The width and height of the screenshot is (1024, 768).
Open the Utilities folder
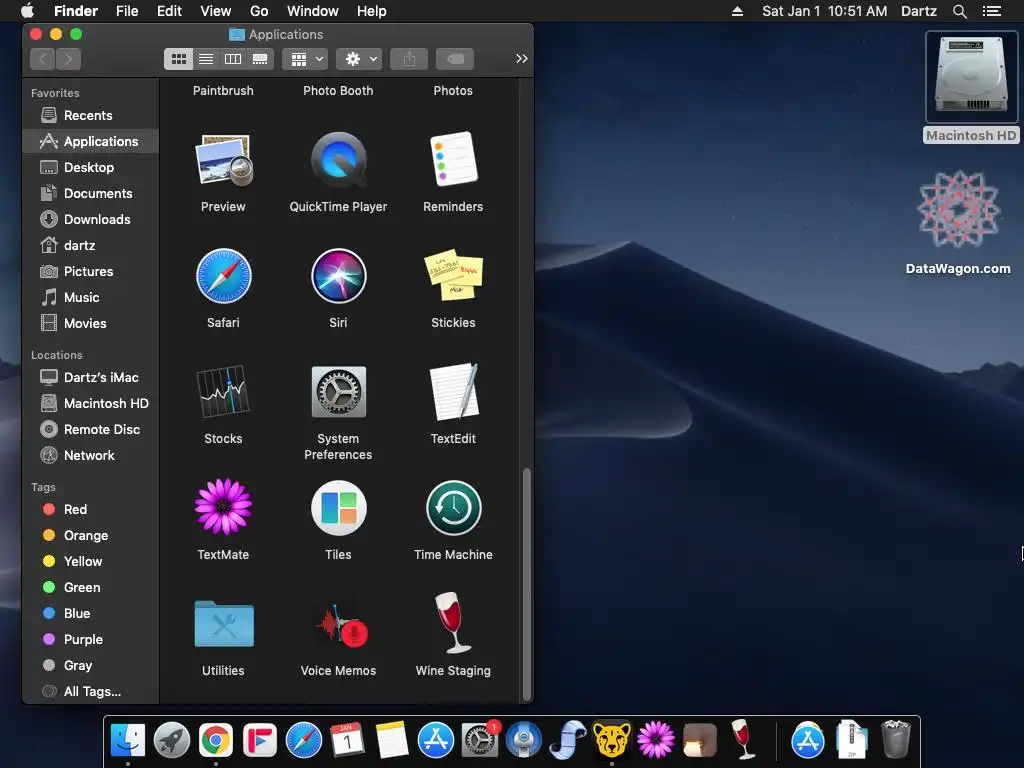point(223,624)
